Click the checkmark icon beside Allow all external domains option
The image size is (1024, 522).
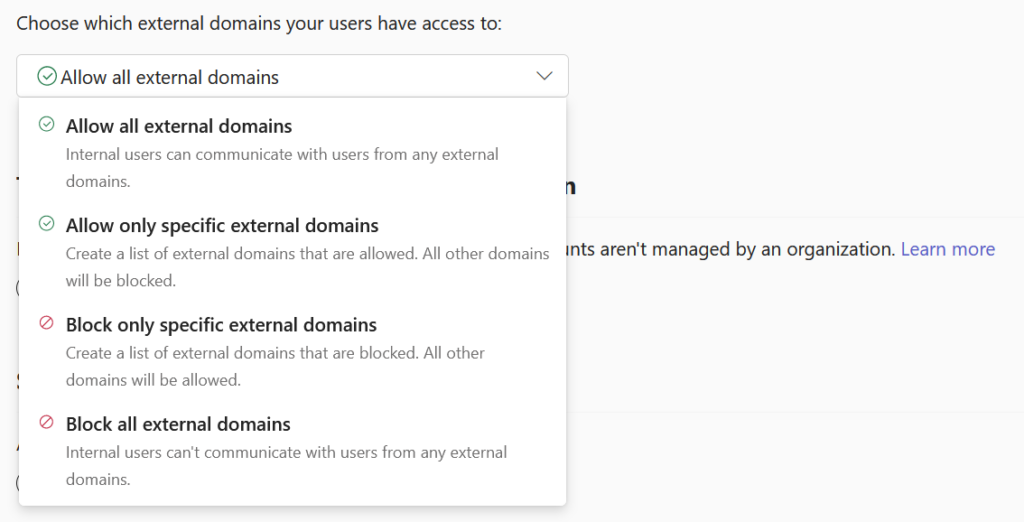tap(46, 125)
